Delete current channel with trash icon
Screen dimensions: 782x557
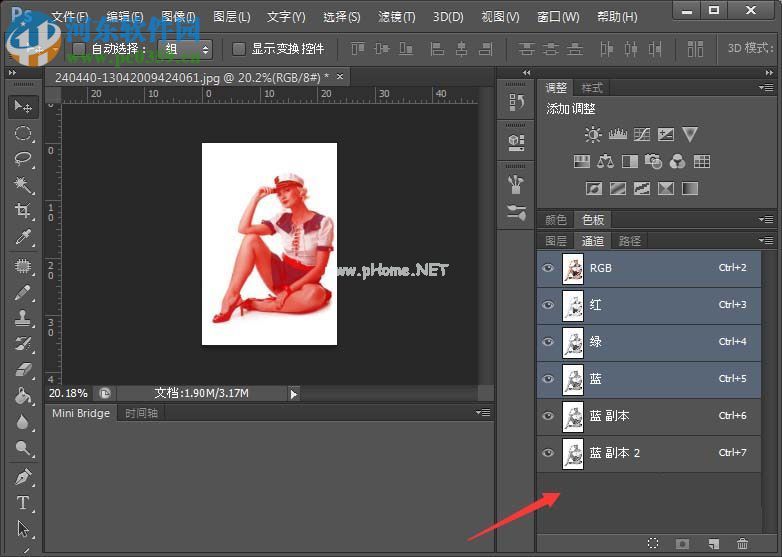pos(742,544)
